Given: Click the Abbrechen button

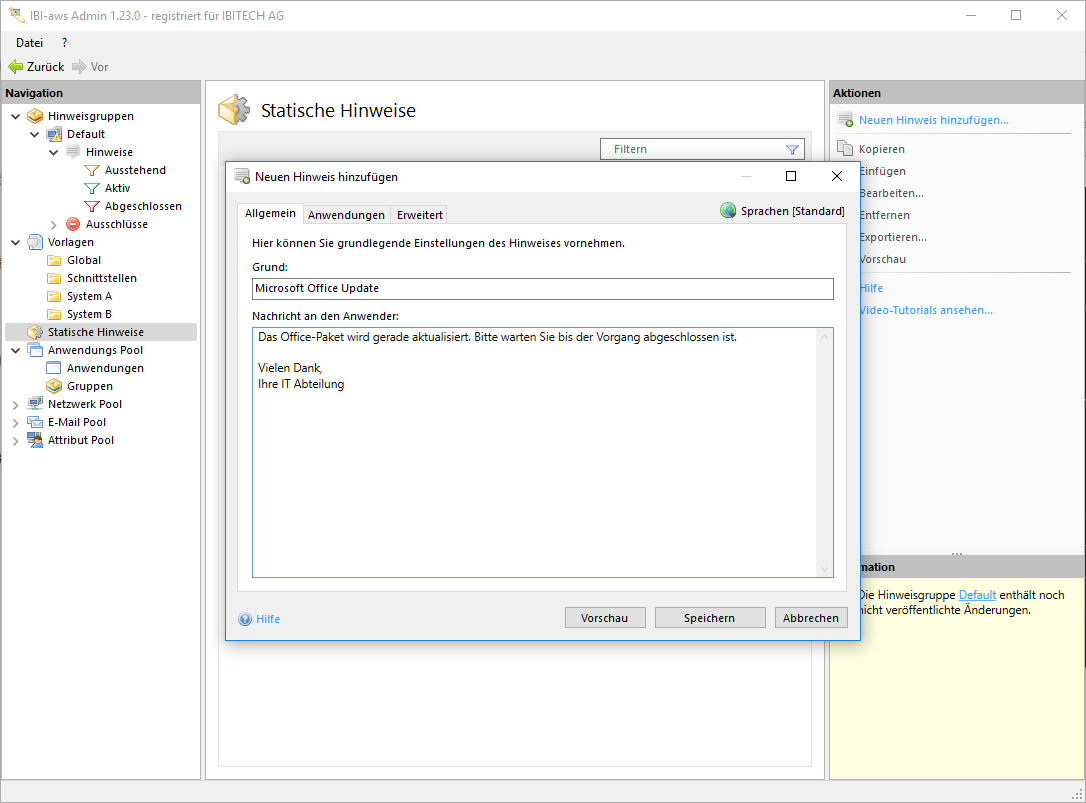Looking at the screenshot, I should click(811, 618).
